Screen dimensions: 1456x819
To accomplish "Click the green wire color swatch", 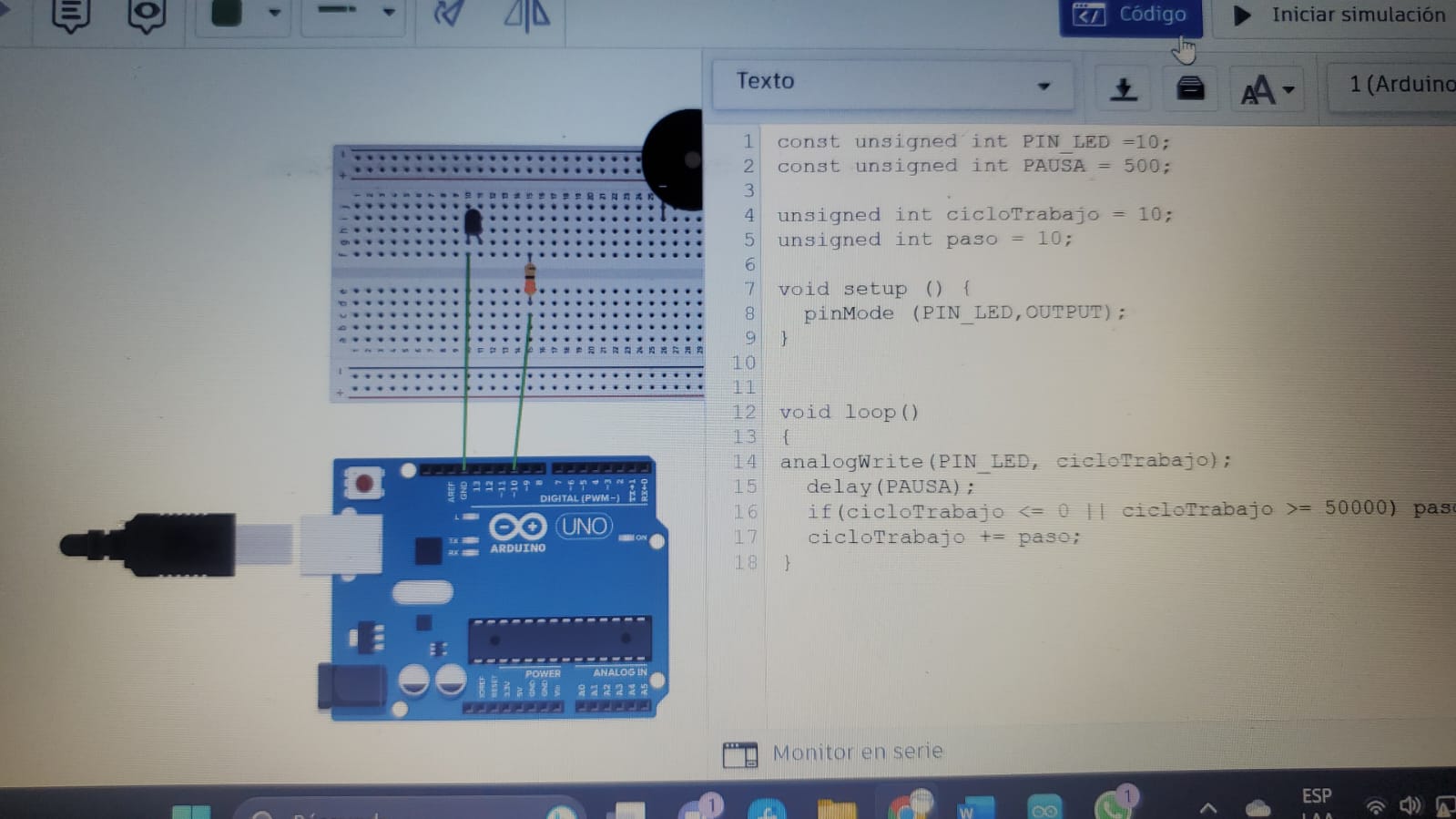I will coord(227,13).
